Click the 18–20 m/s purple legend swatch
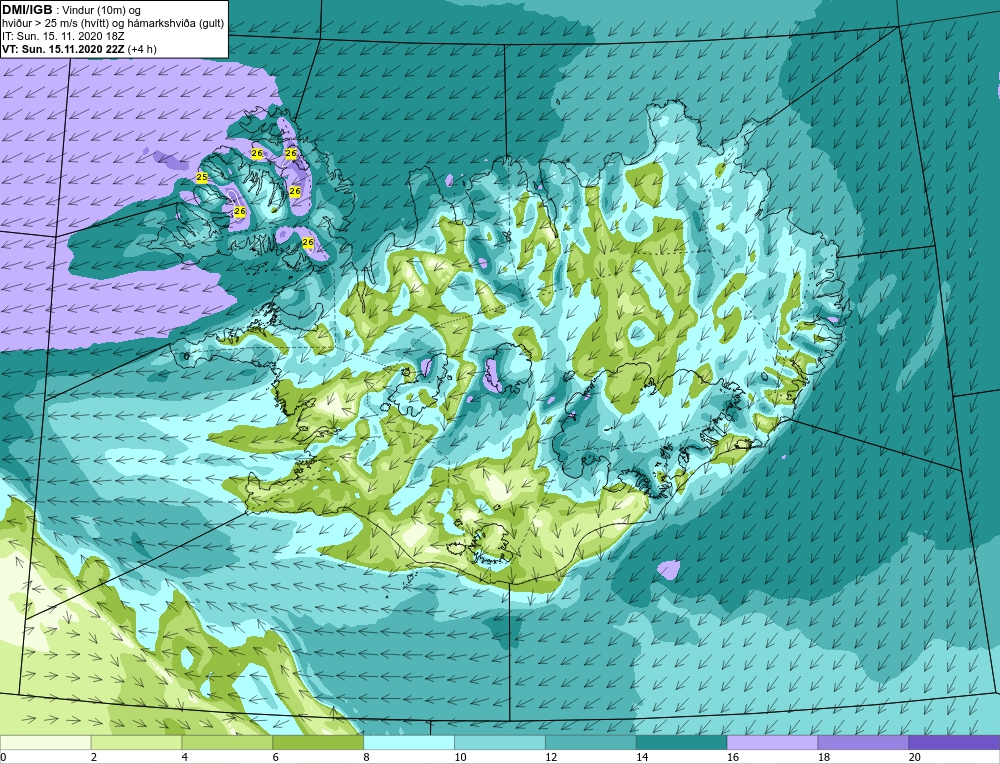Screen dimensions: 1000x764 click(x=863, y=742)
